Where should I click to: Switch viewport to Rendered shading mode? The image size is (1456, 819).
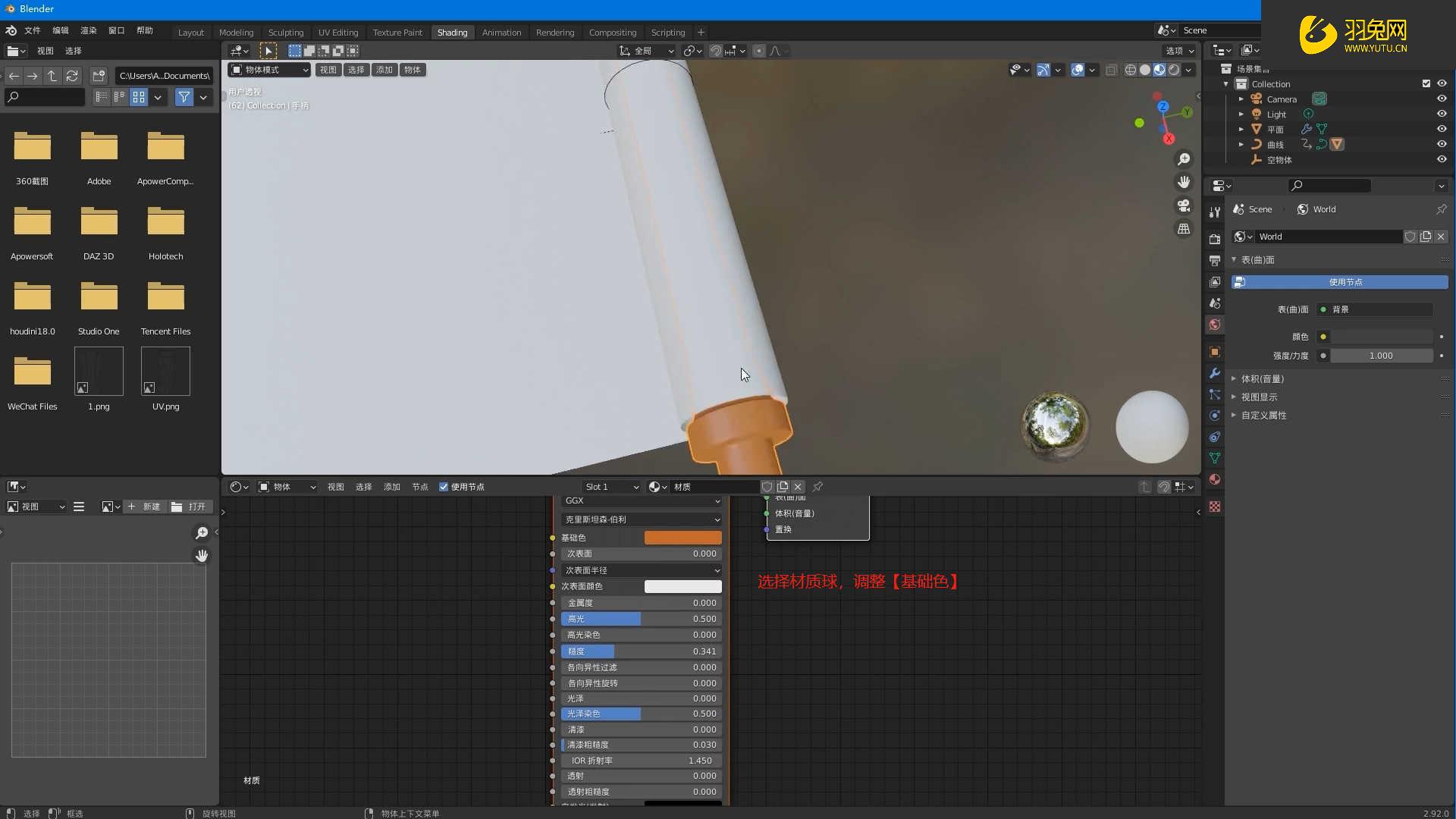pyautogui.click(x=1175, y=70)
